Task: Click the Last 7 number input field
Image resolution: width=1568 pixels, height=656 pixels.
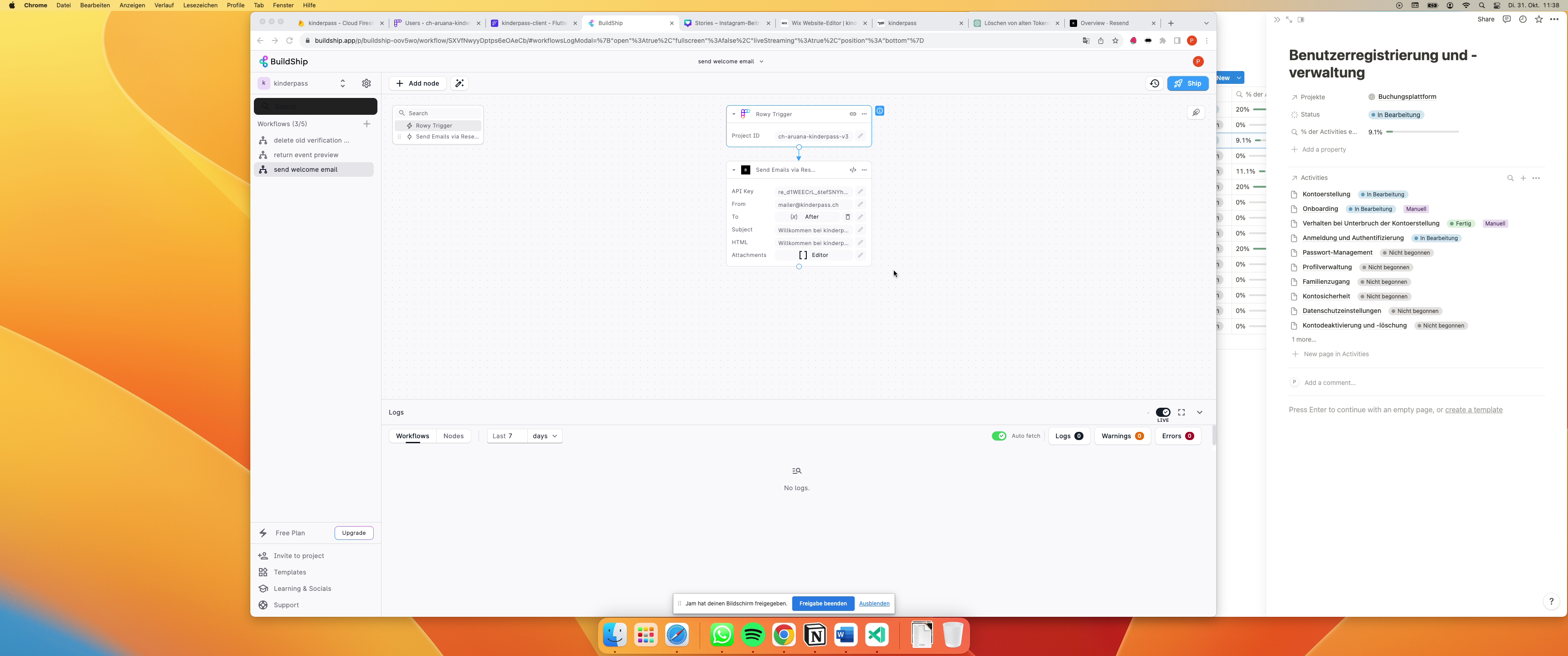Action: coord(506,436)
